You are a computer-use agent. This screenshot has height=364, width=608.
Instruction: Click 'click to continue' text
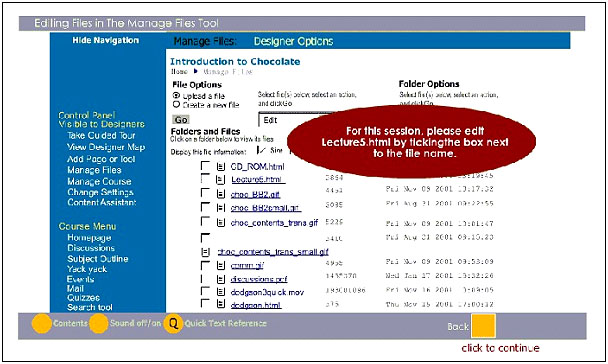click(500, 348)
